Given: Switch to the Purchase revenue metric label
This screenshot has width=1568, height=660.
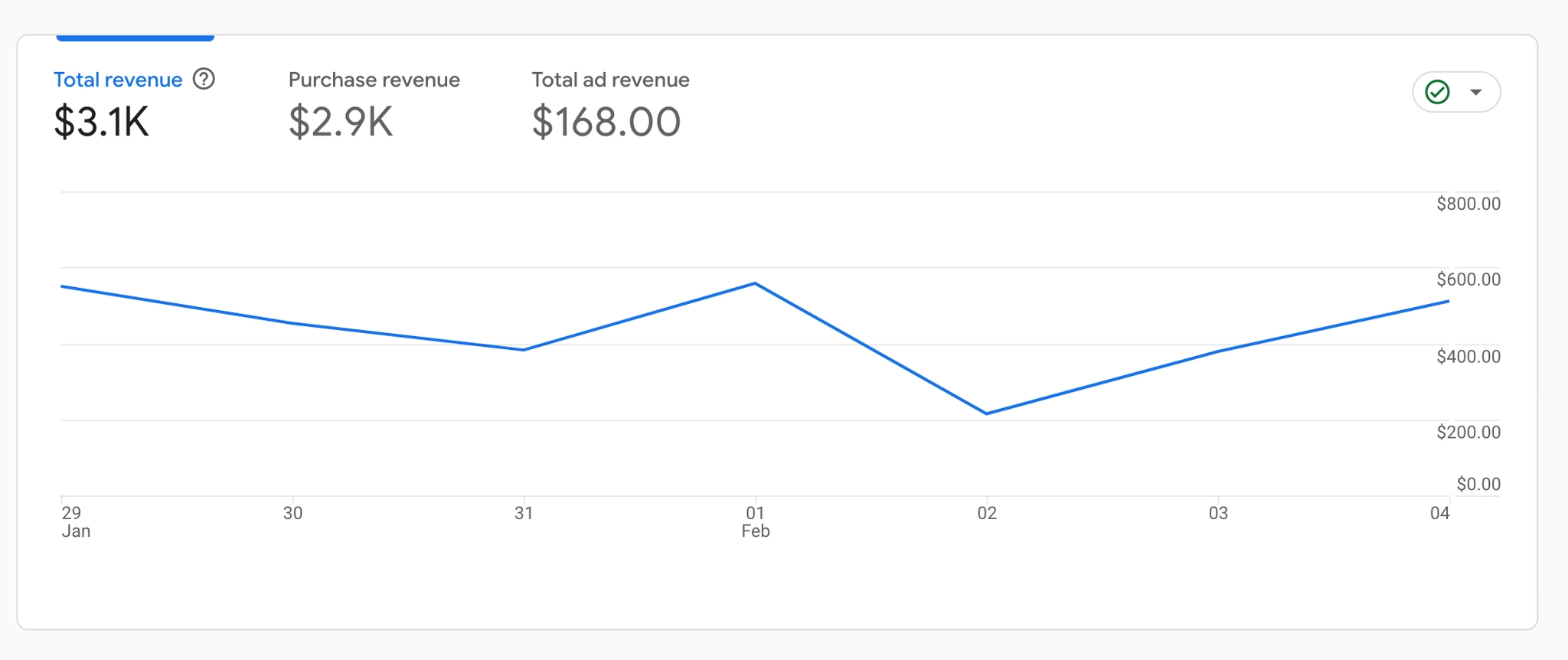Looking at the screenshot, I should 374,80.
